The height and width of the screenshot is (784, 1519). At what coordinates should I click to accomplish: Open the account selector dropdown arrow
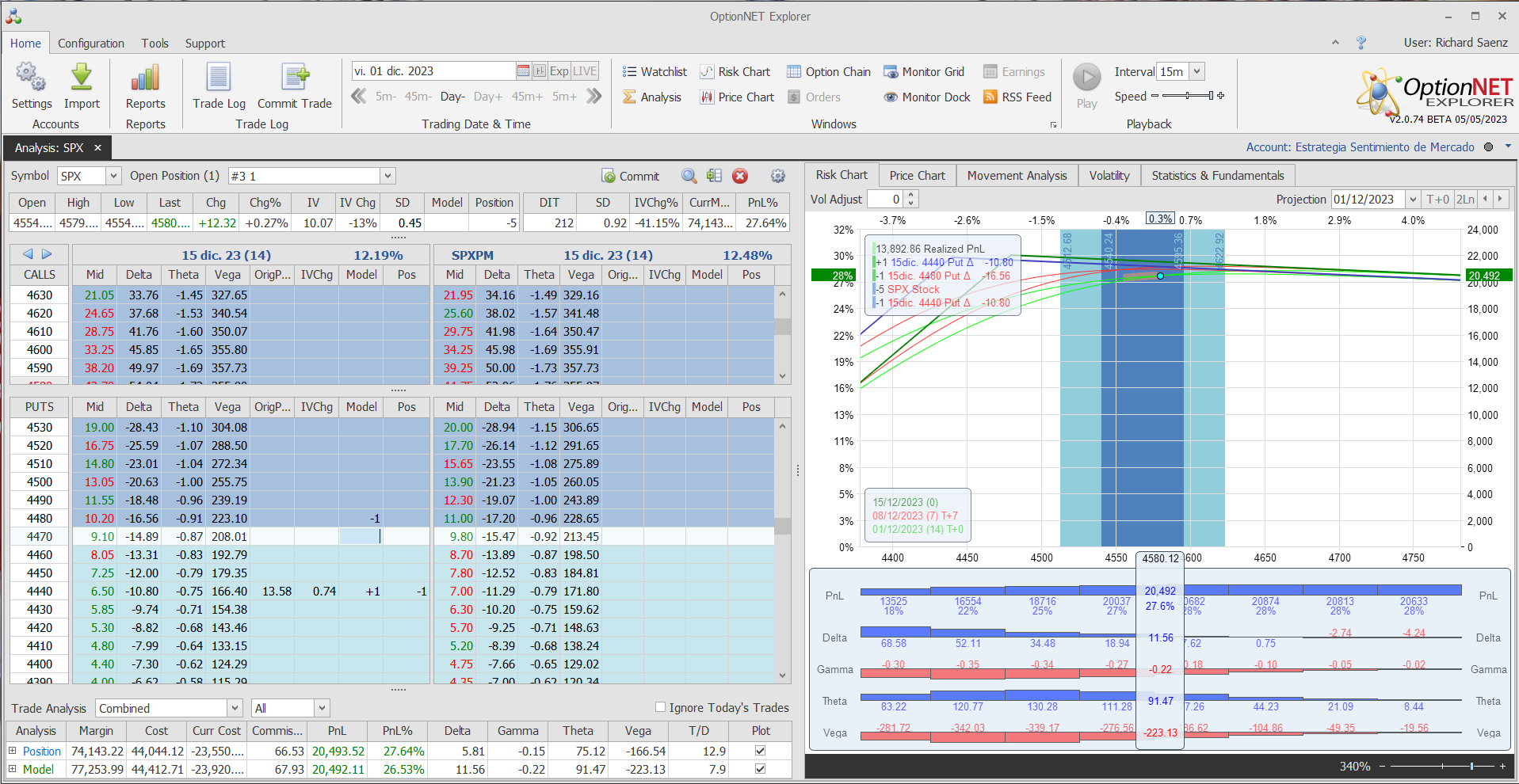(x=1508, y=147)
